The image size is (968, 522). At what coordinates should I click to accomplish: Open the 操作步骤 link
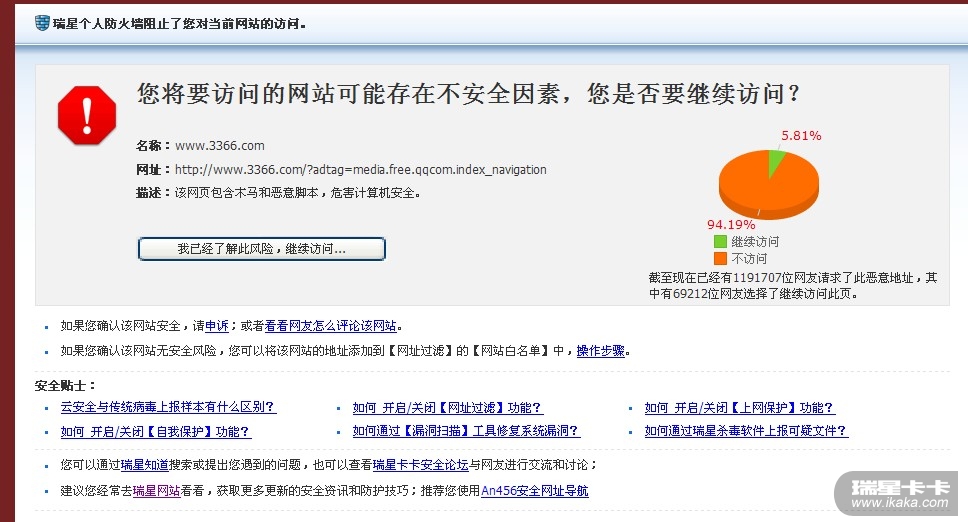[x=601, y=350]
